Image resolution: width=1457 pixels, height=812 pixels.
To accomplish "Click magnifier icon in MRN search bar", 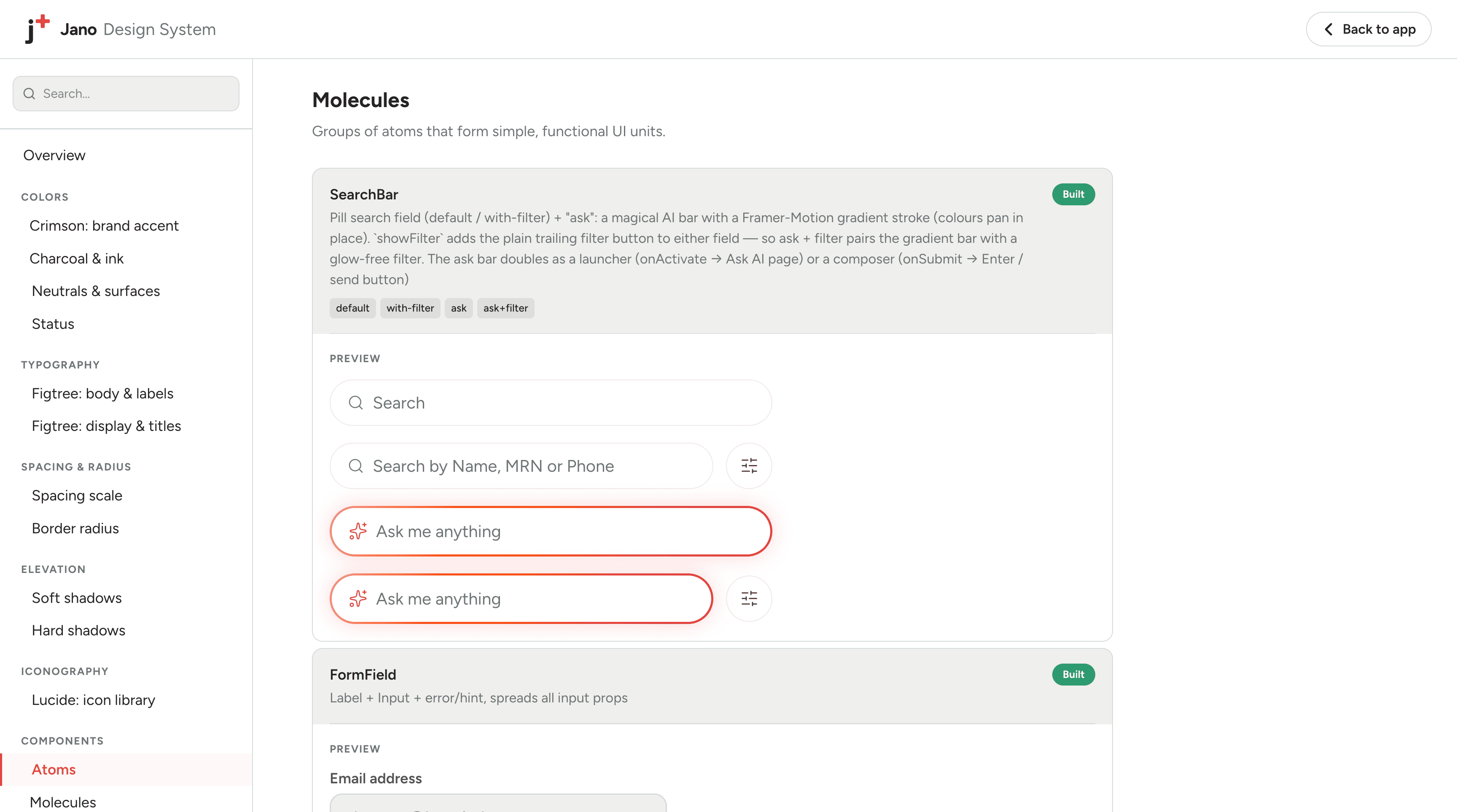I will coord(356,466).
